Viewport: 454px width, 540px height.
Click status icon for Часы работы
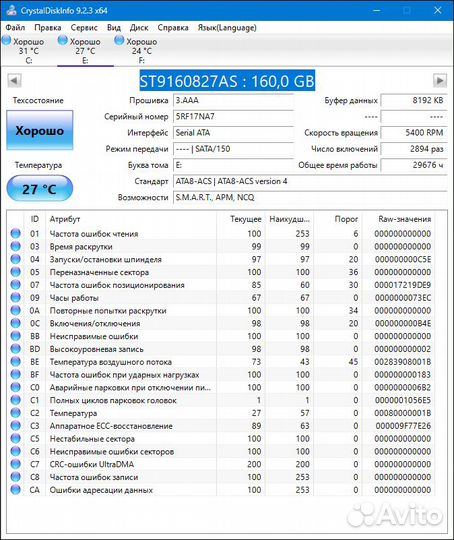[x=16, y=297]
